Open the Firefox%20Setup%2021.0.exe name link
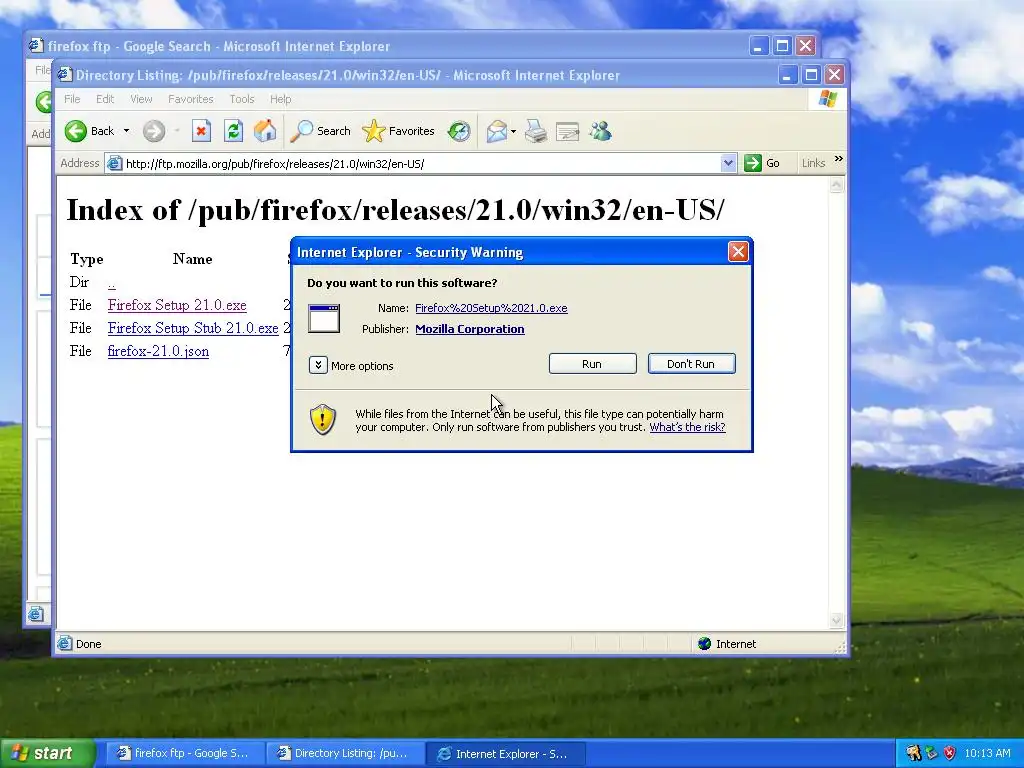 click(x=491, y=308)
